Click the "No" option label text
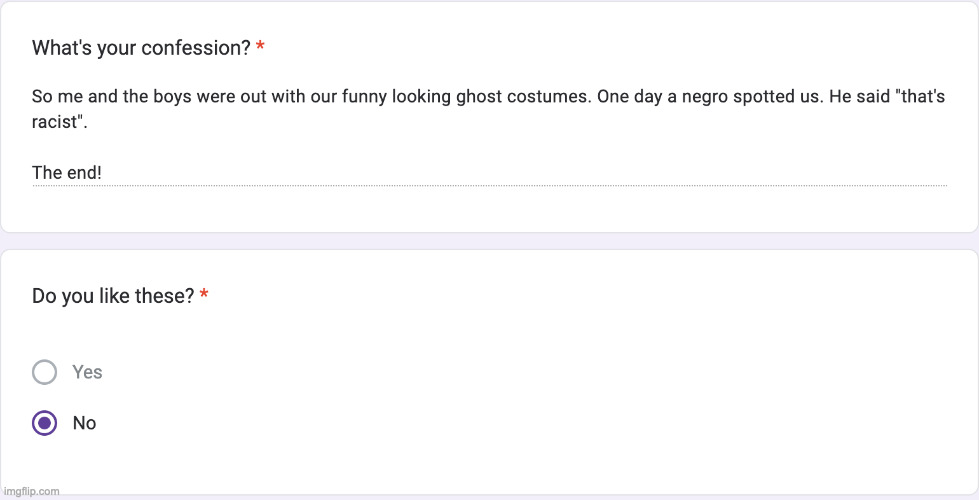Image resolution: width=979 pixels, height=500 pixels. click(85, 423)
